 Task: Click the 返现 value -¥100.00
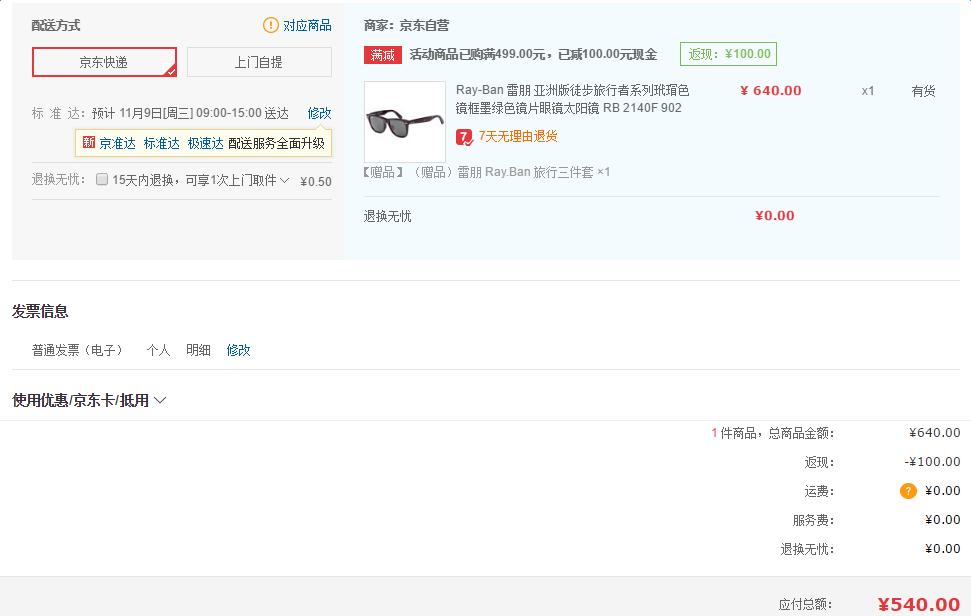(932, 462)
